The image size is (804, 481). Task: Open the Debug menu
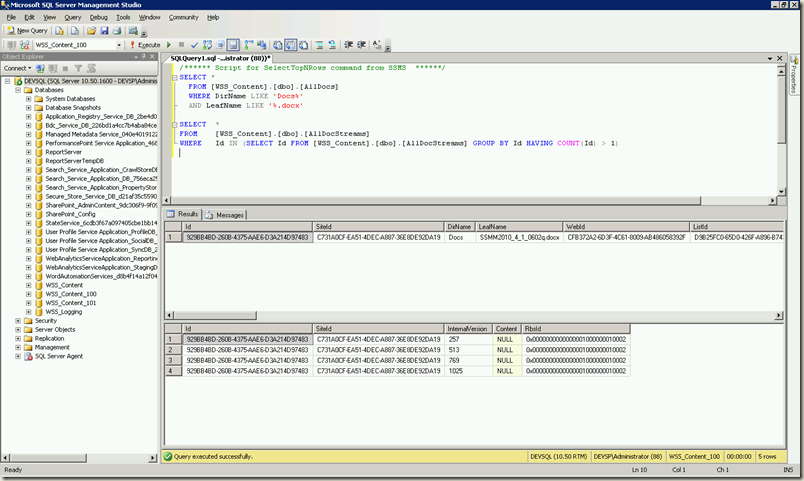(98, 17)
